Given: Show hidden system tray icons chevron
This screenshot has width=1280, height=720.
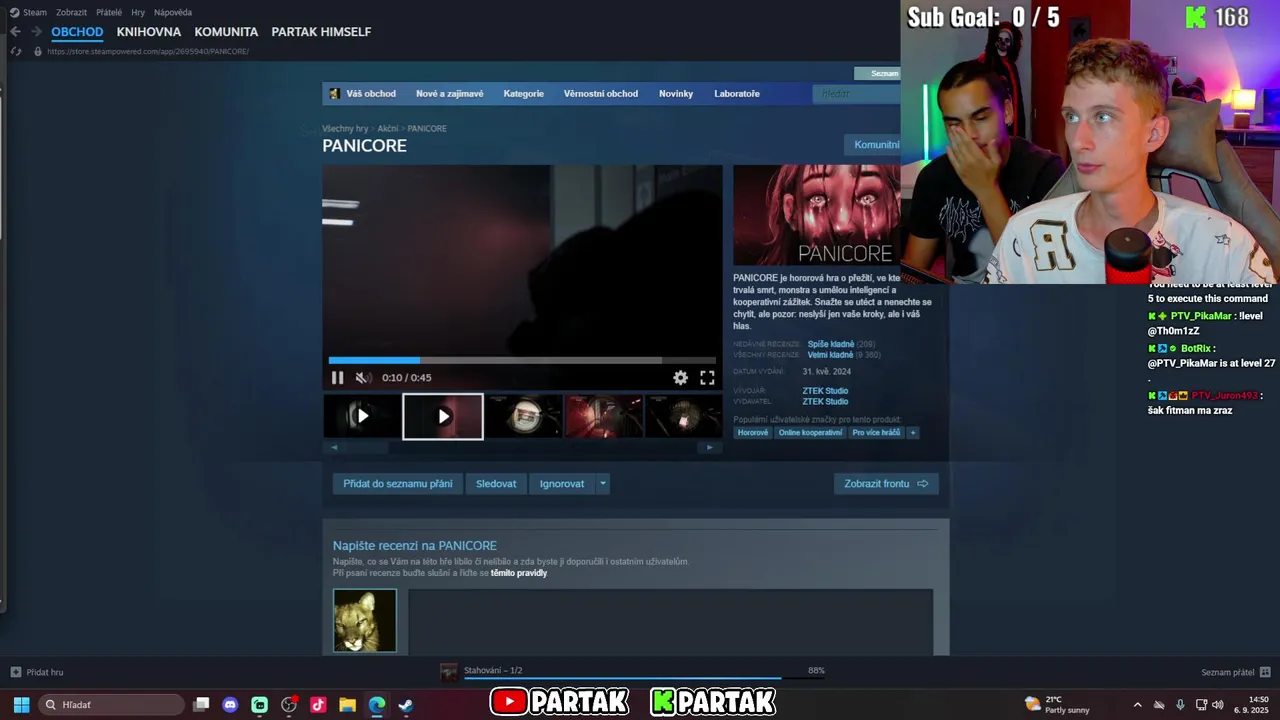Looking at the screenshot, I should click(1137, 705).
